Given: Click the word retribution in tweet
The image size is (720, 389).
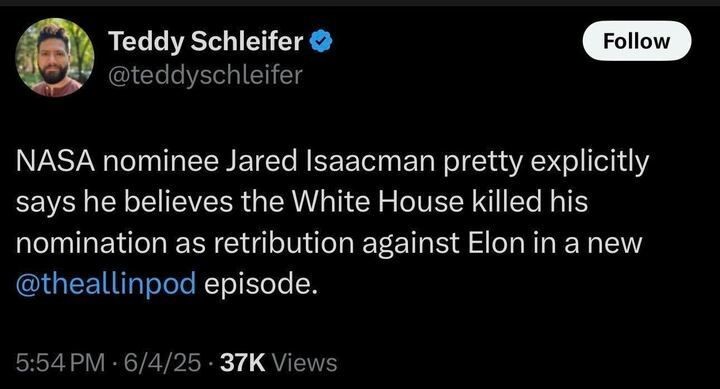Looking at the screenshot, I should point(283,242).
